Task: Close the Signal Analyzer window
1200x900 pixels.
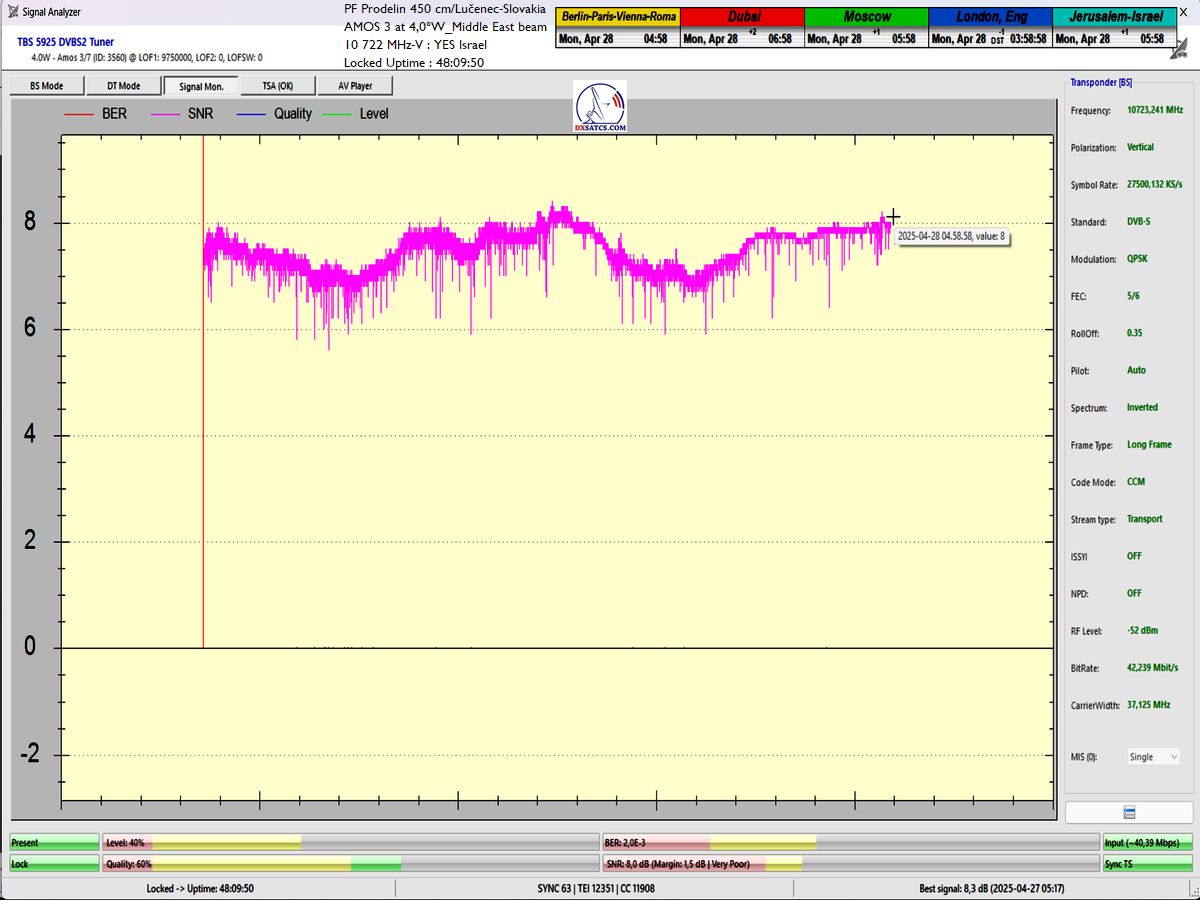Action: click(x=1183, y=10)
